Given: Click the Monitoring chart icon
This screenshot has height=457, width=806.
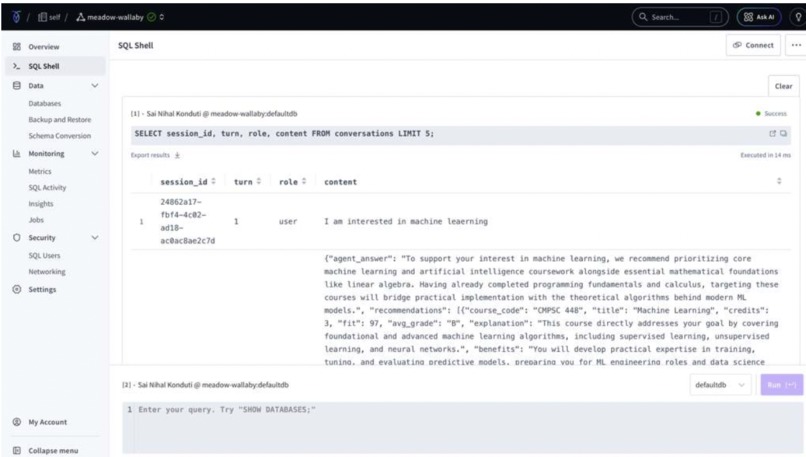Looking at the screenshot, I should click(x=16, y=154).
